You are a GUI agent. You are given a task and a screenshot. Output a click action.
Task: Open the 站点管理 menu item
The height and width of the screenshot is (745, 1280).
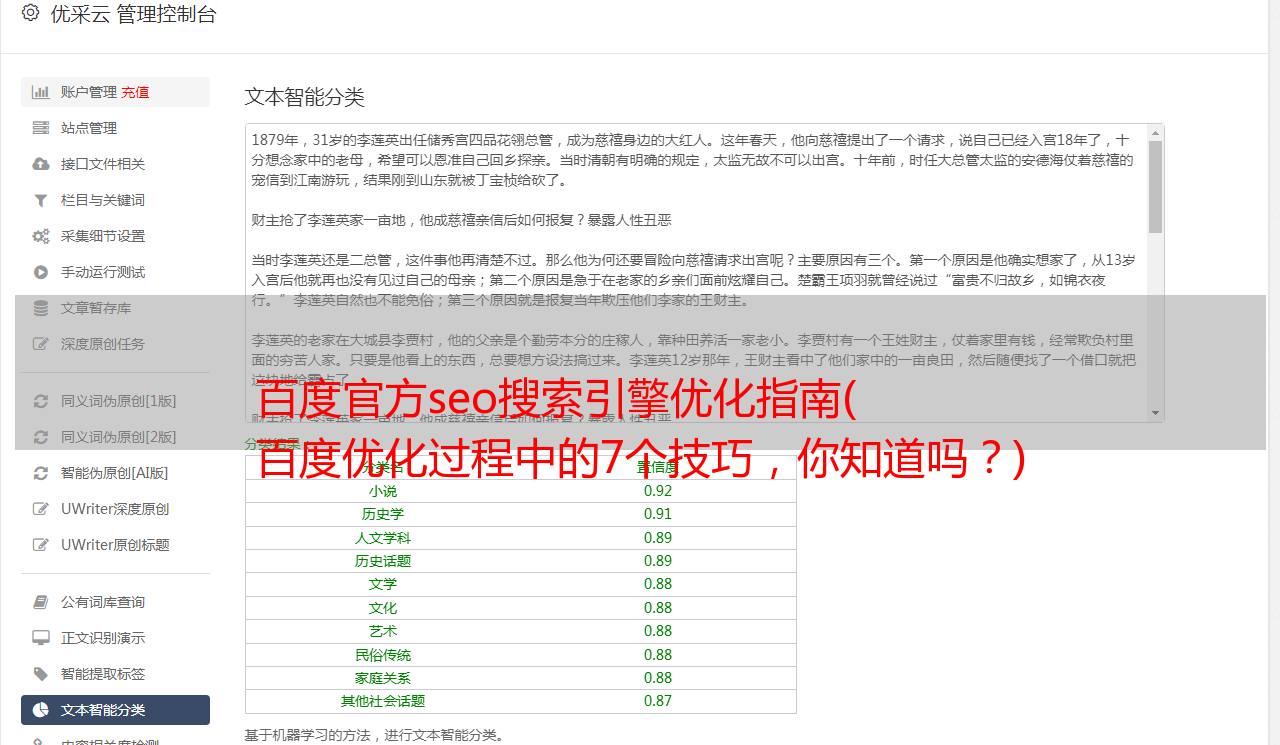[115, 128]
